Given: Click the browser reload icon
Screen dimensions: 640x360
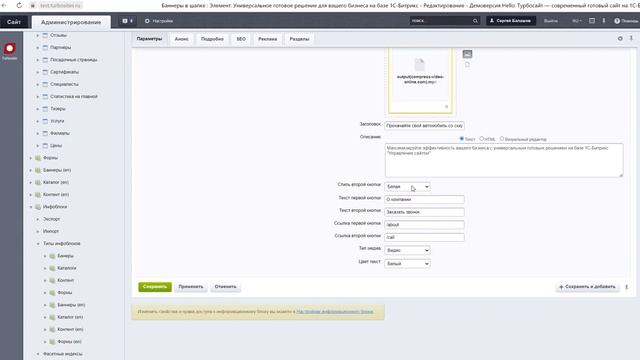Looking at the screenshot, I should point(19,5).
